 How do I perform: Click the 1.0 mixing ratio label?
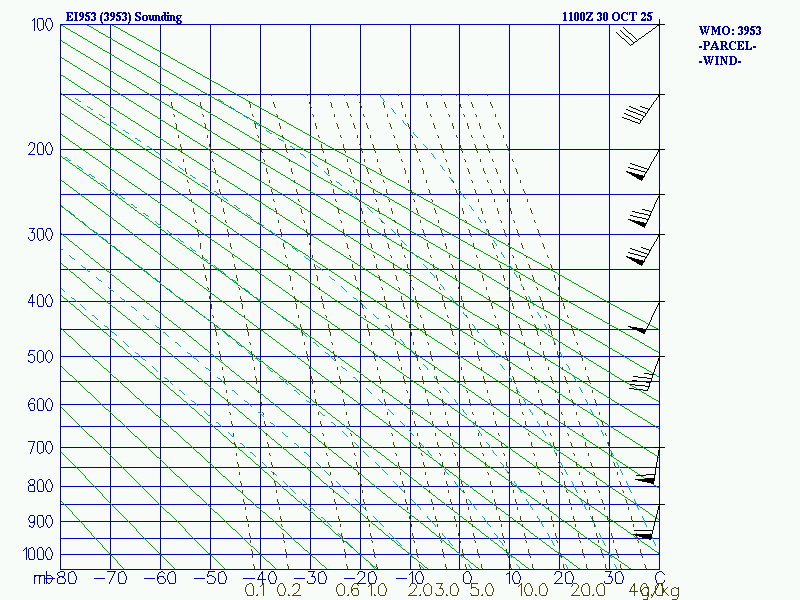(378, 590)
